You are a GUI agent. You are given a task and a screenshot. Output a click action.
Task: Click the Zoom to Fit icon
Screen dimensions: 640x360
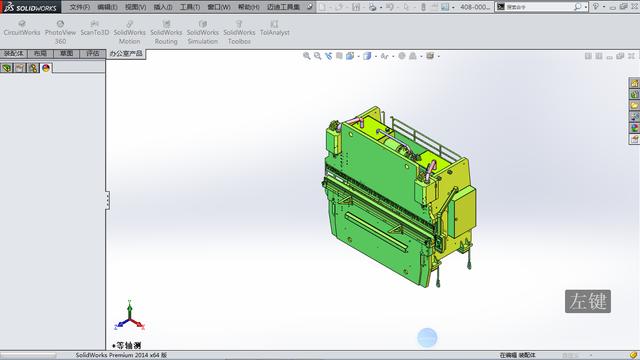307,56
